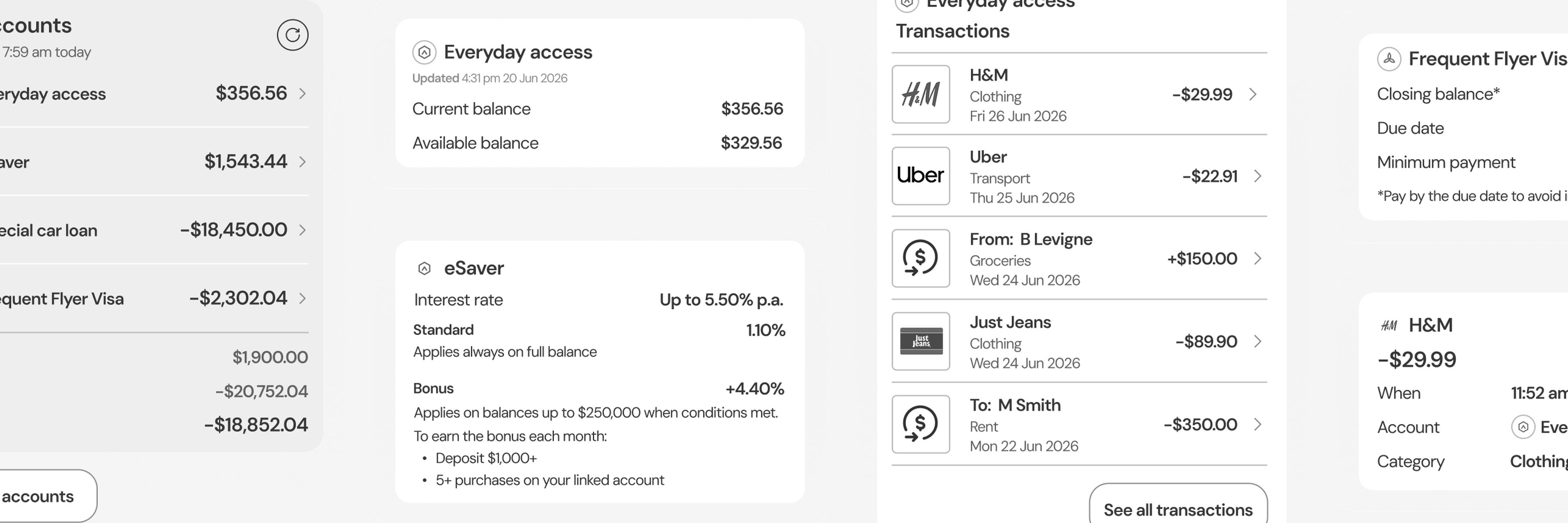Click the small H&M icon in detail card
Screen dimensions: 1568x523
tap(1389, 326)
